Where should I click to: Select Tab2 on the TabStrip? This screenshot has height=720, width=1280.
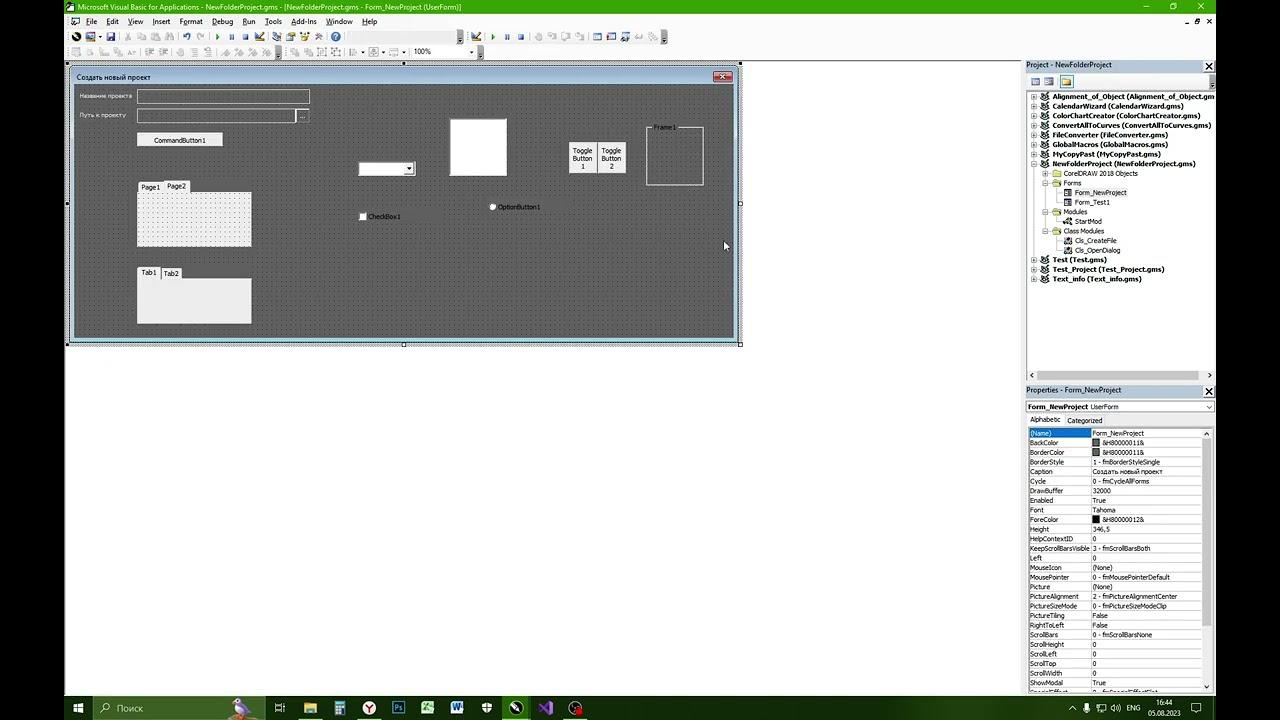point(171,273)
